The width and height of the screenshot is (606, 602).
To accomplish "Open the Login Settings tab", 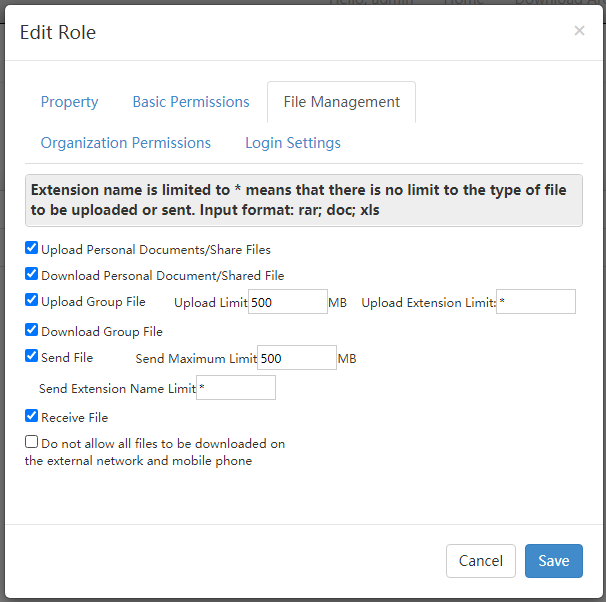I will point(293,143).
